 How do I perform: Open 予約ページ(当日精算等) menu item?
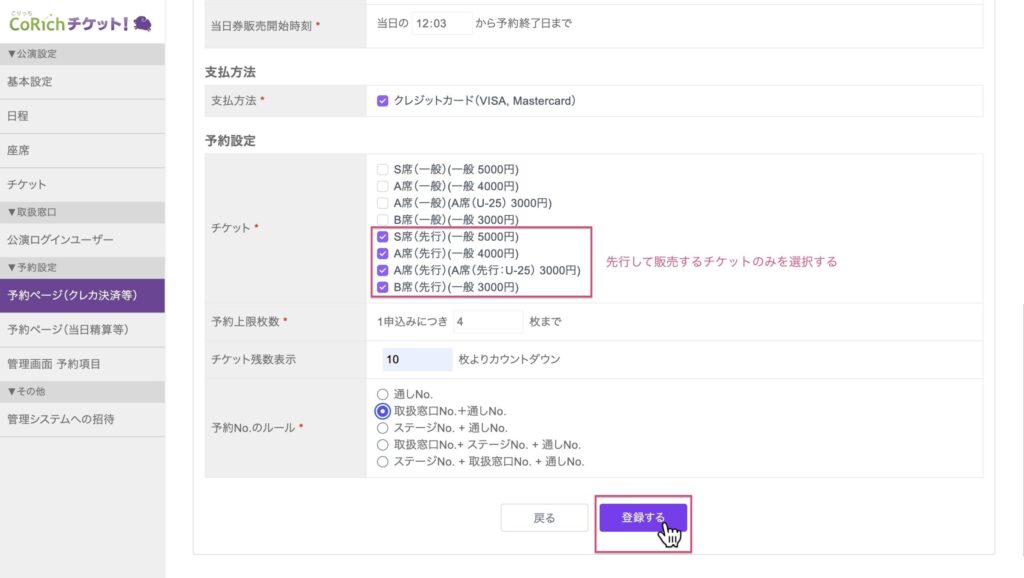(68, 329)
